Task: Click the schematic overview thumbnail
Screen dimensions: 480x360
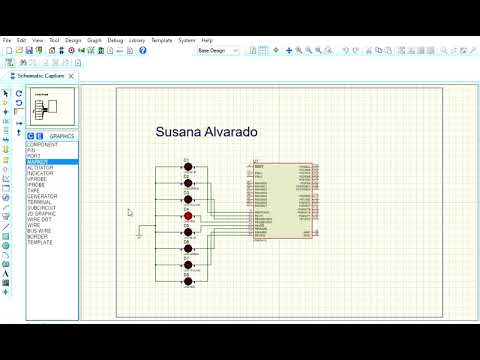Action: [x=52, y=106]
